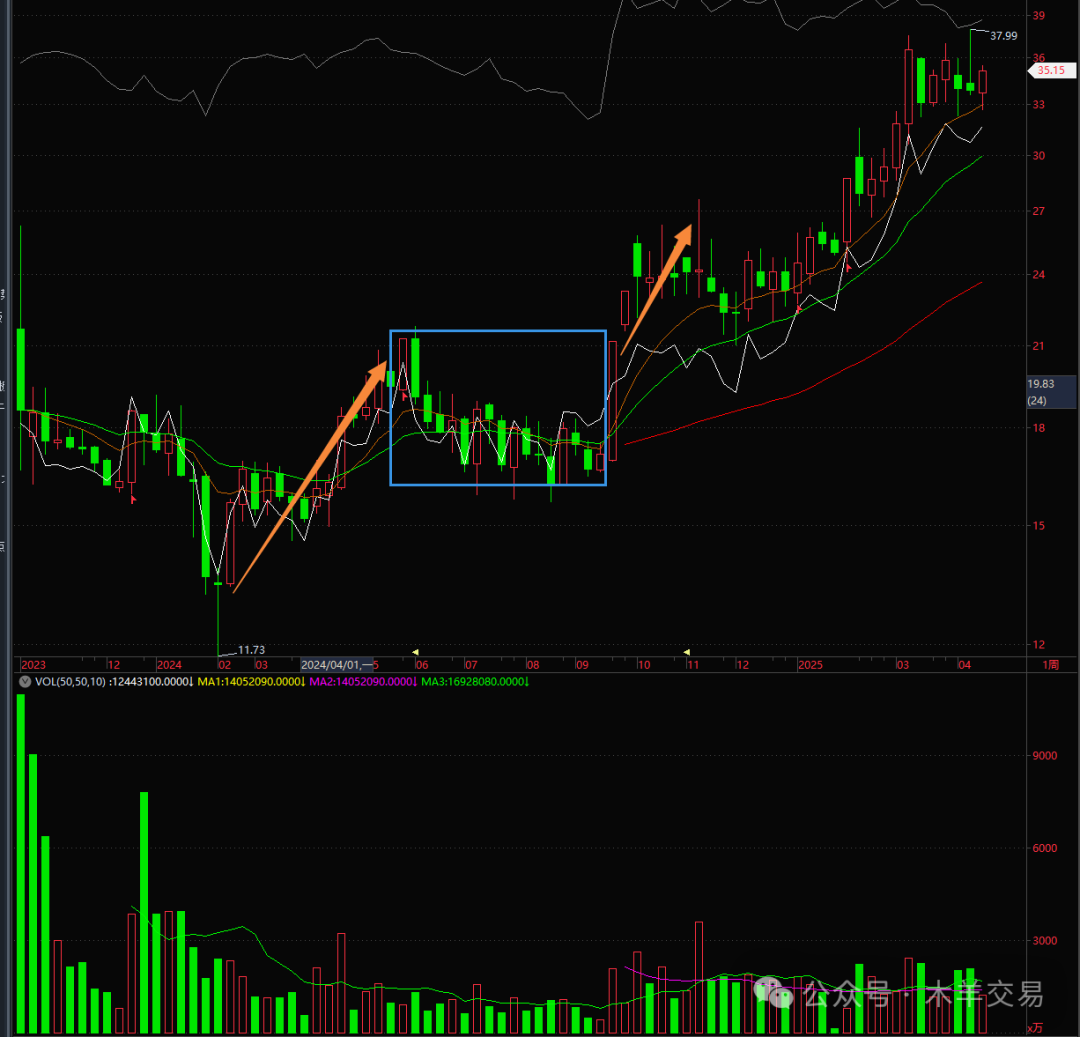Click the 2025 label on time axis

click(811, 664)
